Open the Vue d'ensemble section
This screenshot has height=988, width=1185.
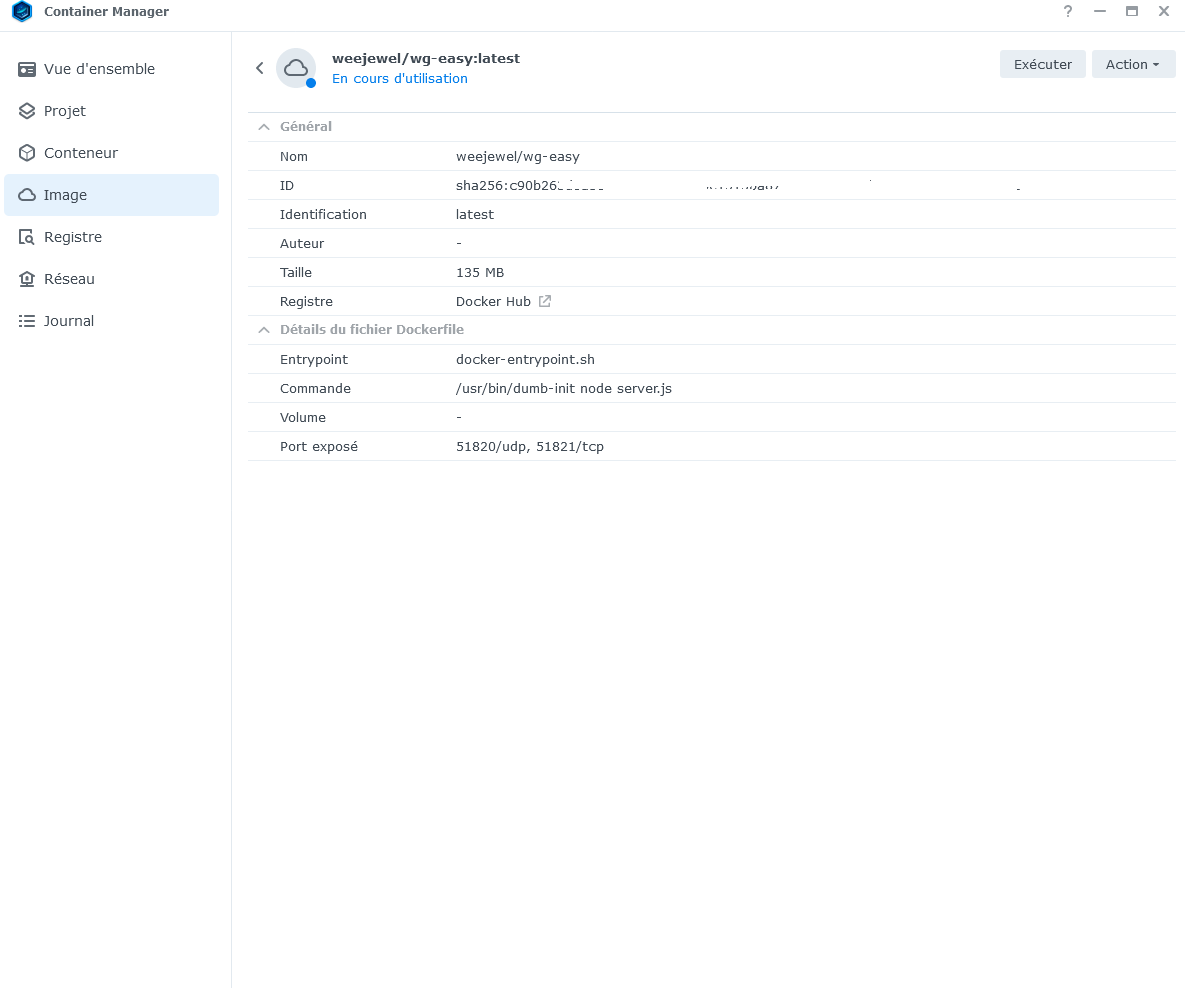pos(112,70)
